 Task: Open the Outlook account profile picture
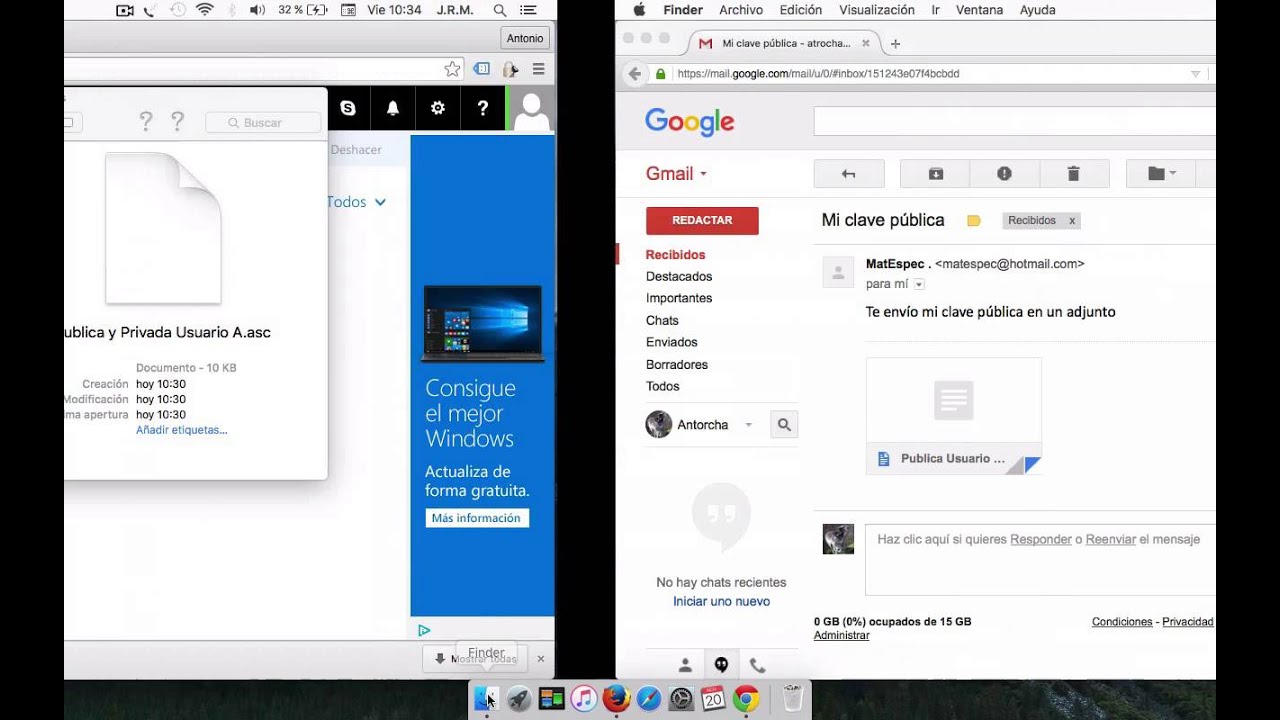532,109
